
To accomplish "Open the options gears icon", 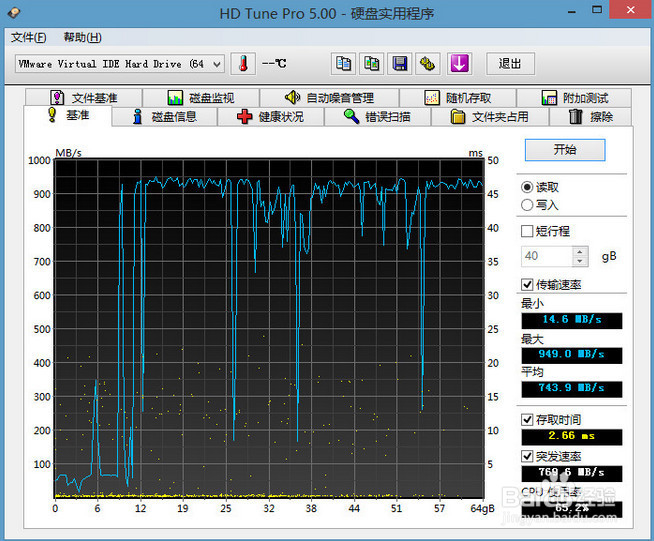I will (428, 64).
